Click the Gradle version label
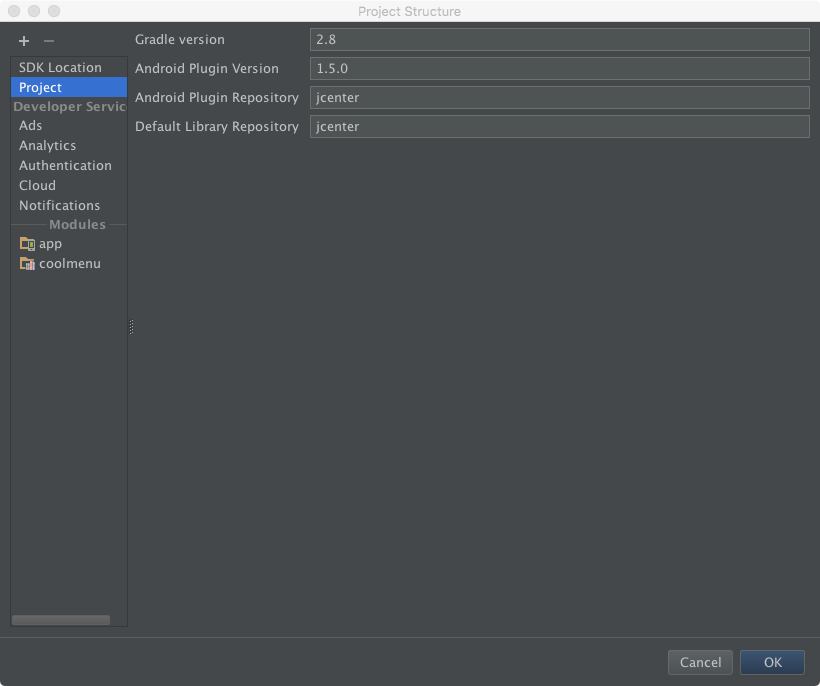The height and width of the screenshot is (686, 820). 180,40
